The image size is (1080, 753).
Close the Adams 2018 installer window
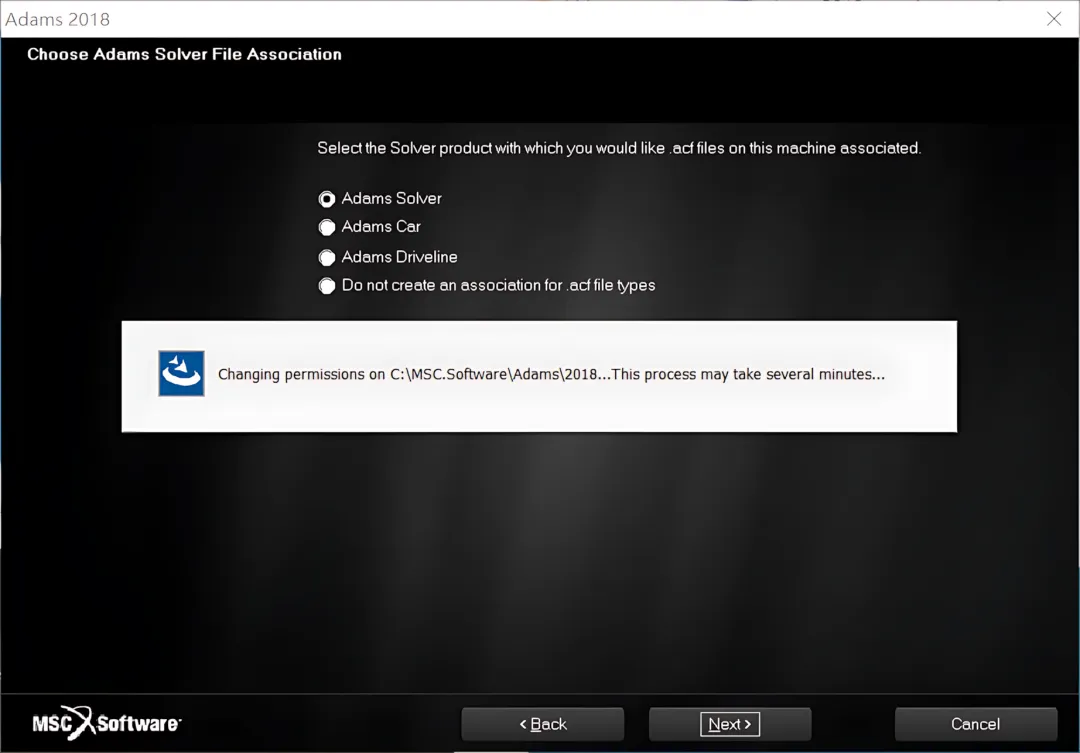(1054, 19)
